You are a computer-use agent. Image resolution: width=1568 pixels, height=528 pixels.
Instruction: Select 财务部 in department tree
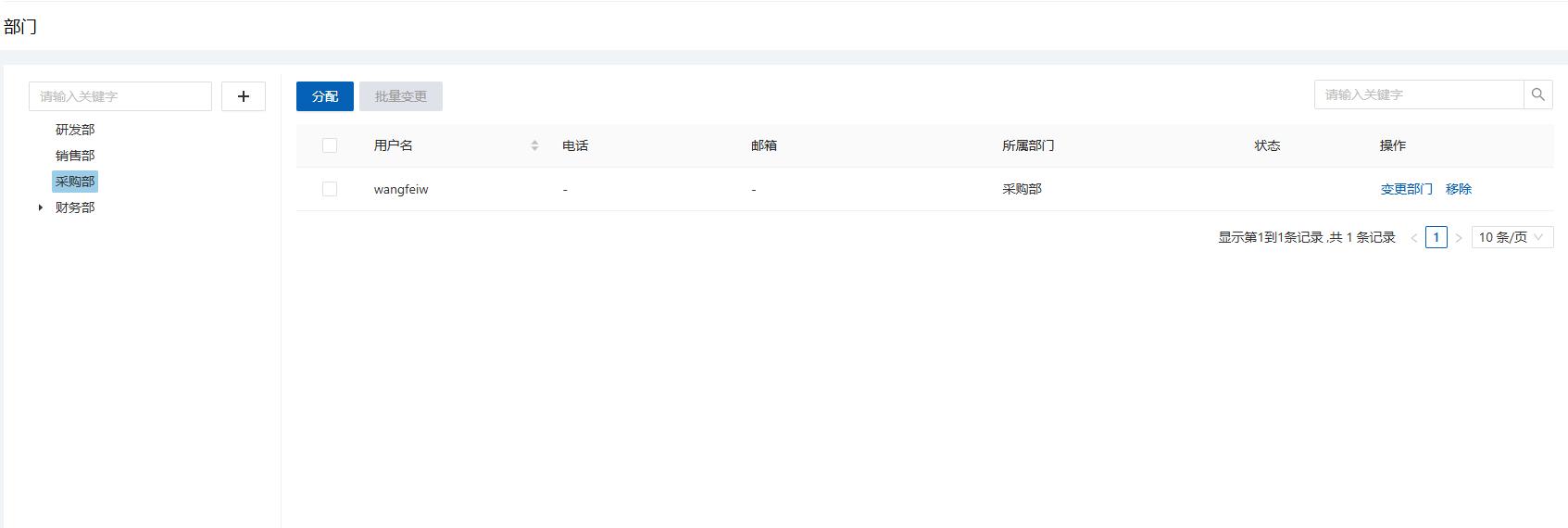[75, 207]
